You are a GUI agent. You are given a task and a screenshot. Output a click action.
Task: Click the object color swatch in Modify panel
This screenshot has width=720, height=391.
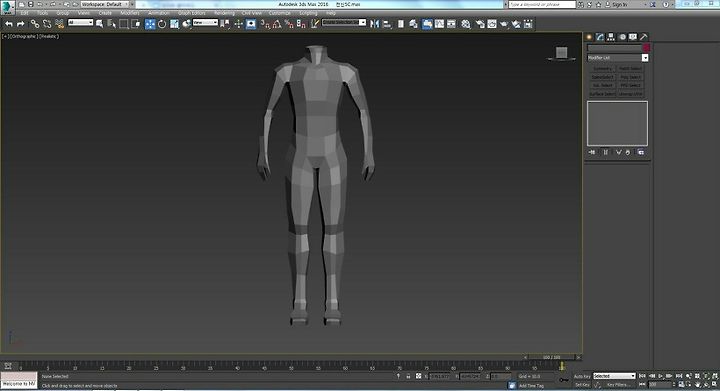click(647, 48)
